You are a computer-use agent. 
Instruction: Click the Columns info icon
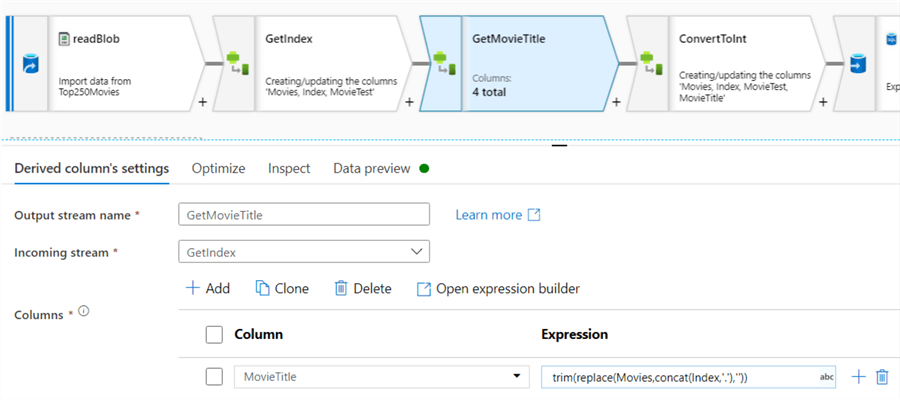tap(84, 311)
